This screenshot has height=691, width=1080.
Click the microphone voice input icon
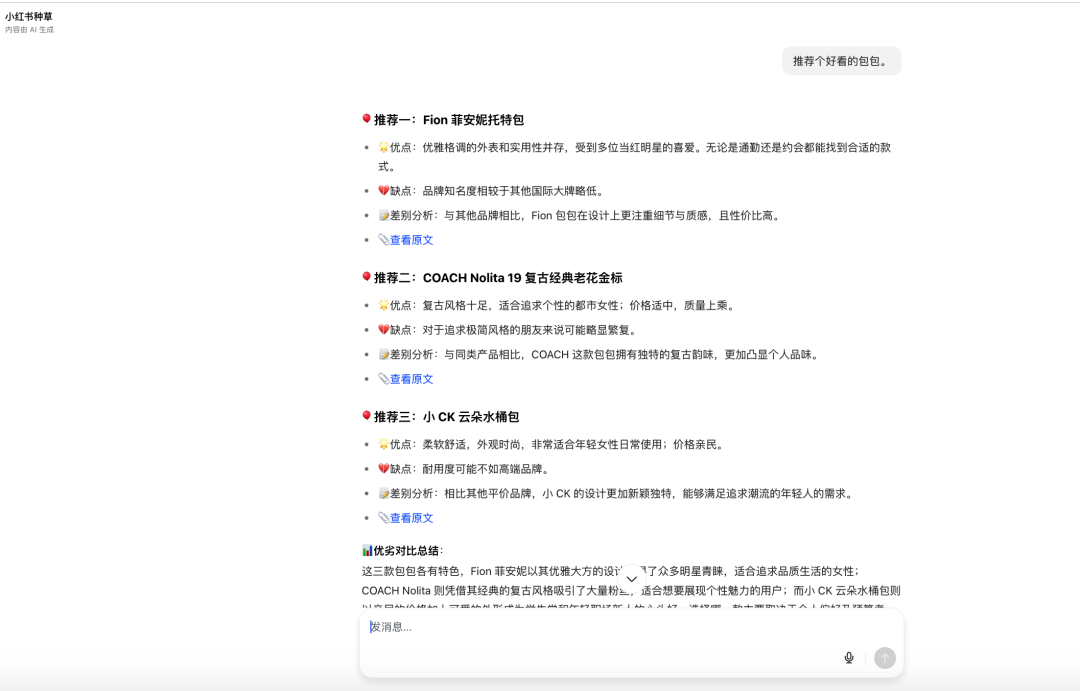(x=849, y=658)
